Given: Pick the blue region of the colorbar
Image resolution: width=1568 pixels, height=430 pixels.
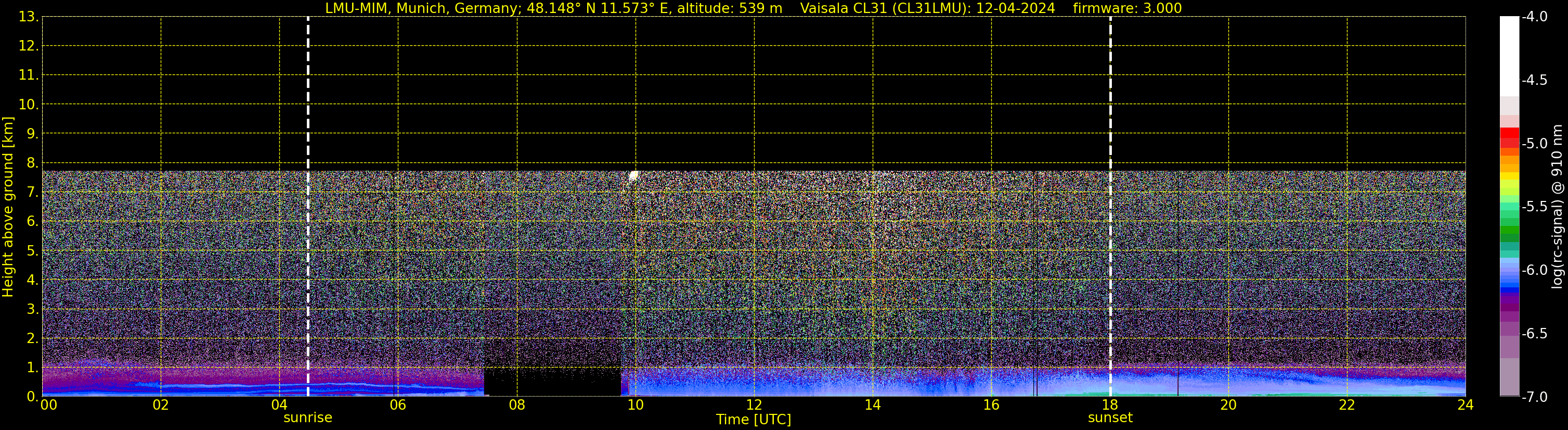Looking at the screenshot, I should click(x=1509, y=277).
